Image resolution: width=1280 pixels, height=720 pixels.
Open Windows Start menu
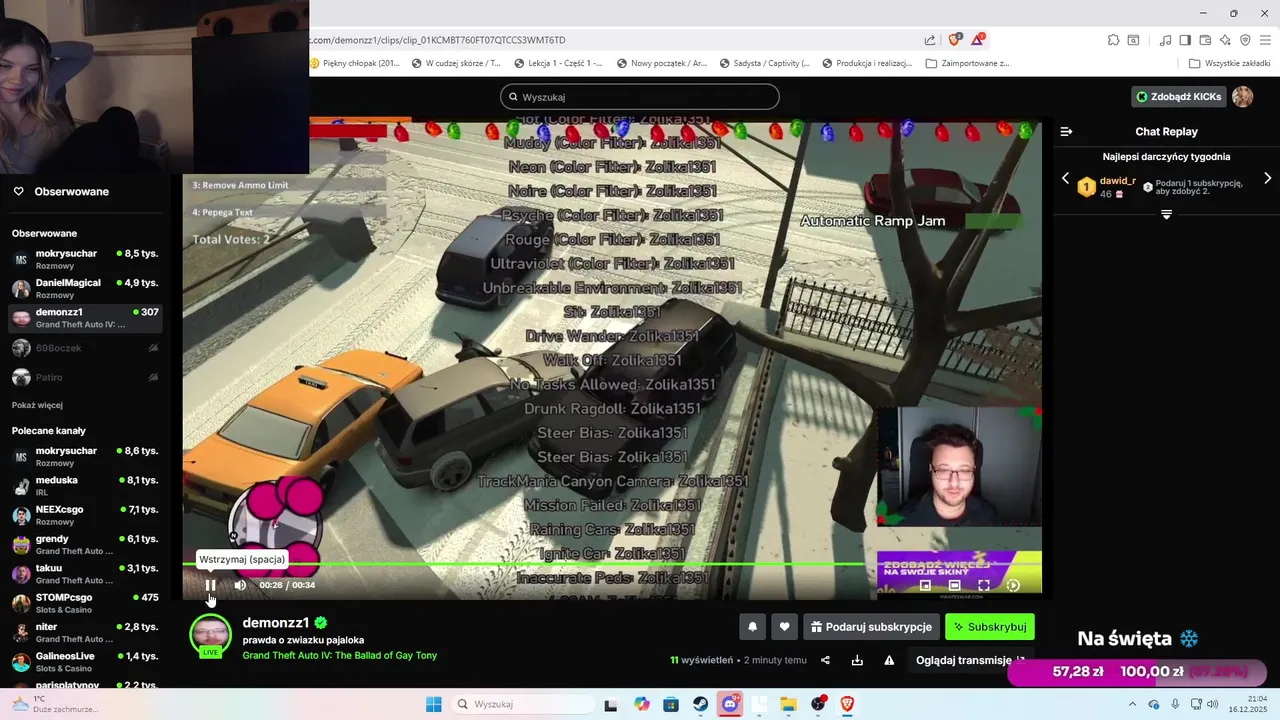(x=433, y=704)
